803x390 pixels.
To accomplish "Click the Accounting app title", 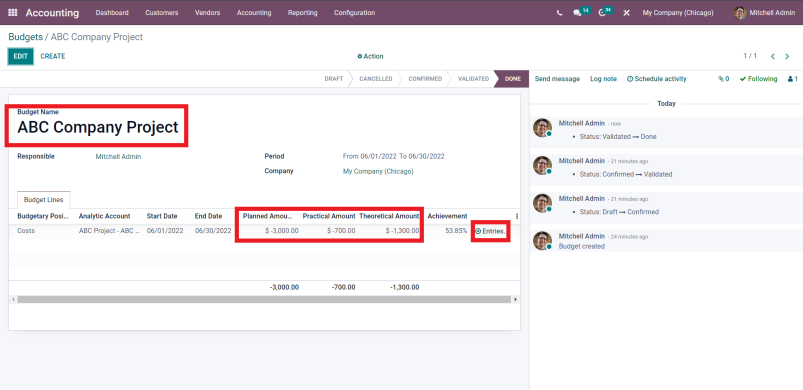I will tap(52, 13).
